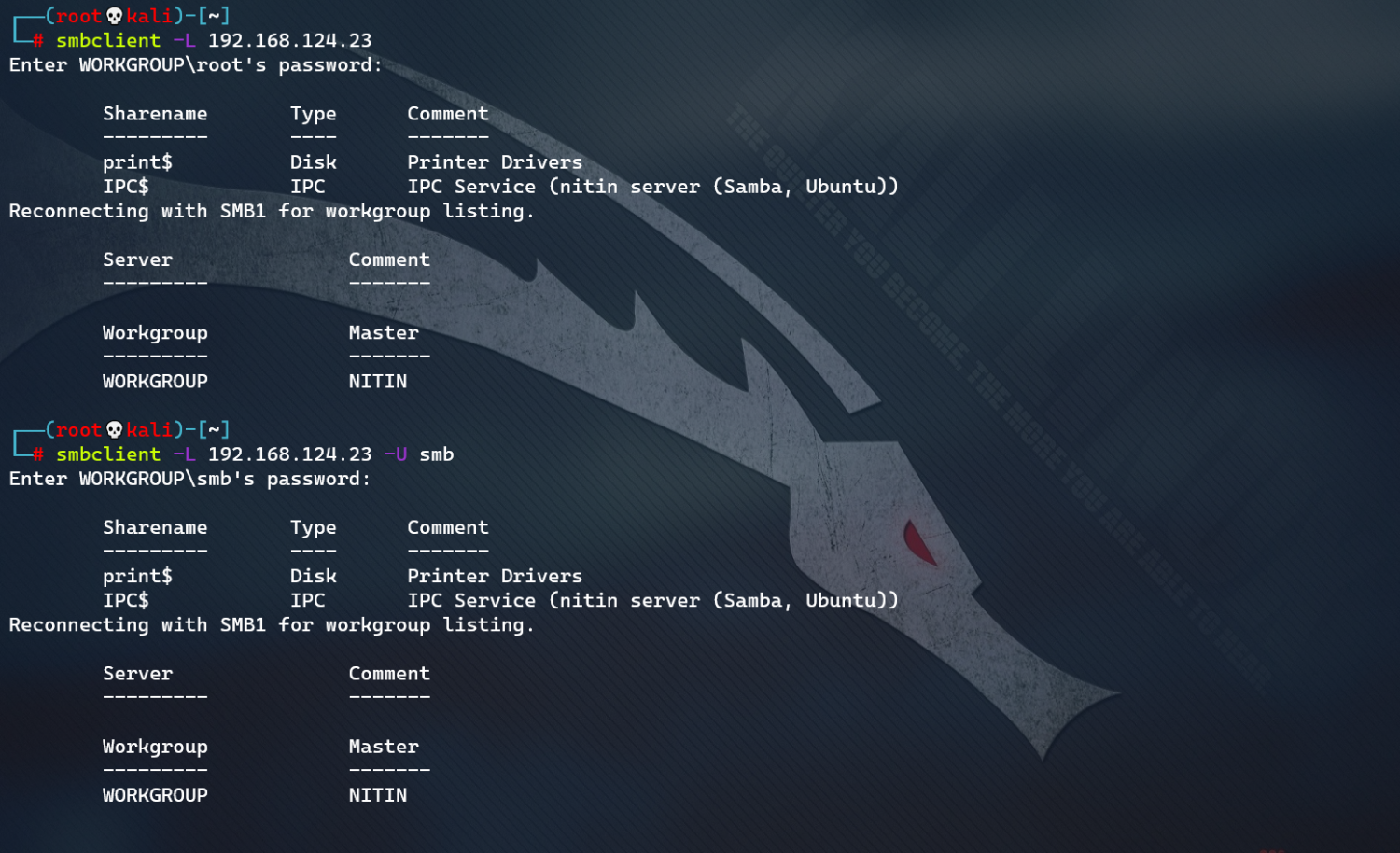Click 'Workgroup' header in smb's listing
Image resolution: width=1400 pixels, height=853 pixels.
tap(155, 748)
